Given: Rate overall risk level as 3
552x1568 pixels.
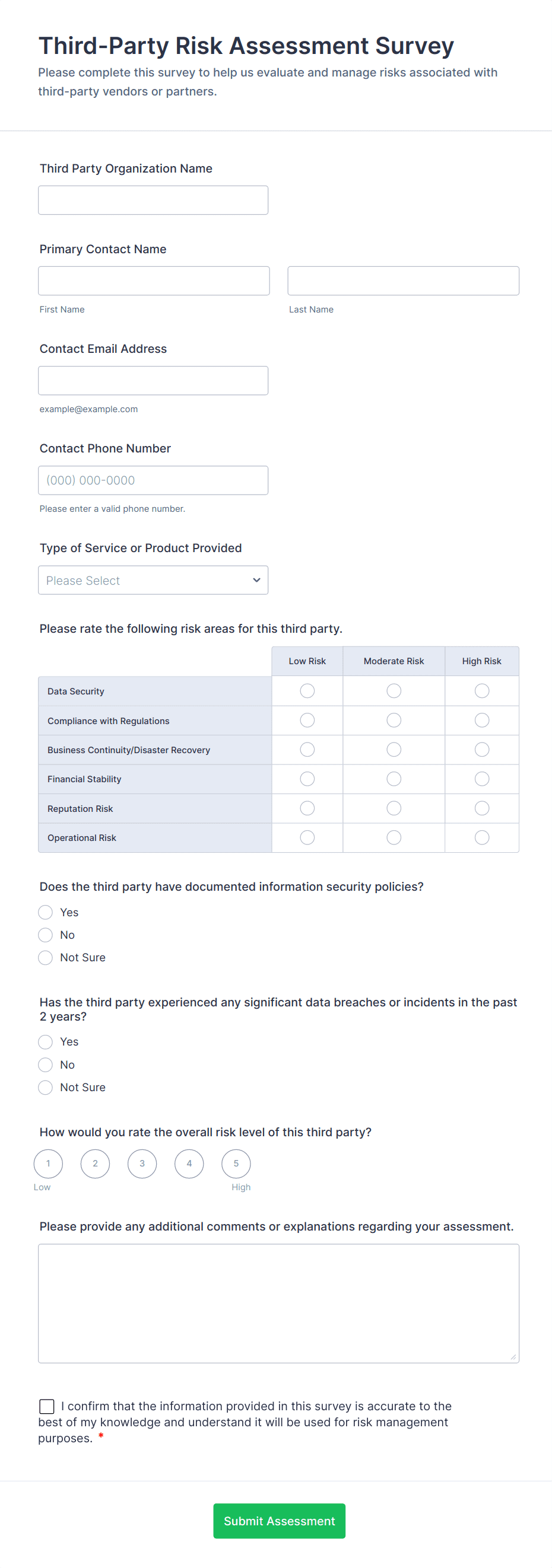Looking at the screenshot, I should (142, 1163).
